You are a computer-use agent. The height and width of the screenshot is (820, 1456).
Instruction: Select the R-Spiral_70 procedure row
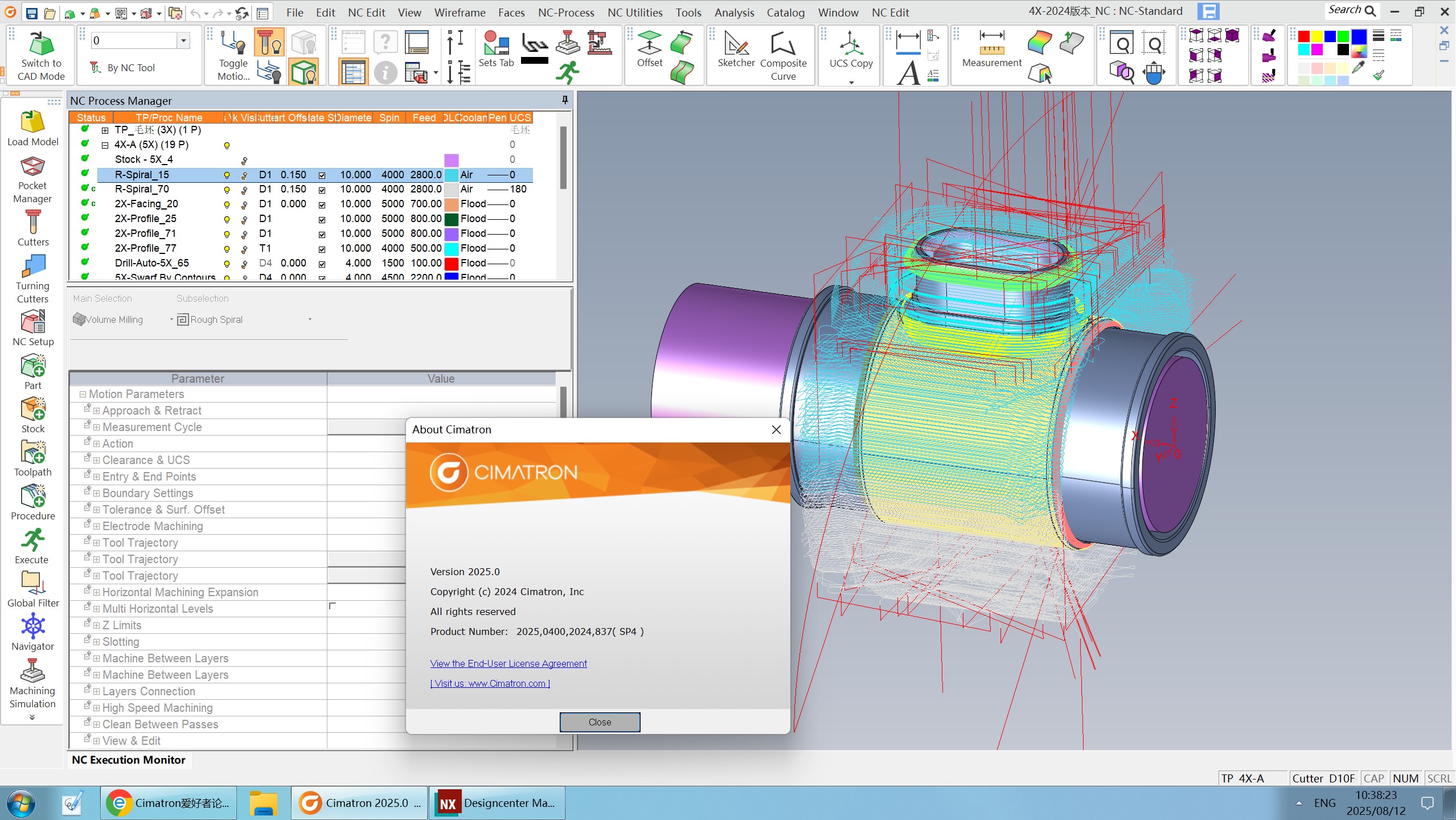click(315, 189)
